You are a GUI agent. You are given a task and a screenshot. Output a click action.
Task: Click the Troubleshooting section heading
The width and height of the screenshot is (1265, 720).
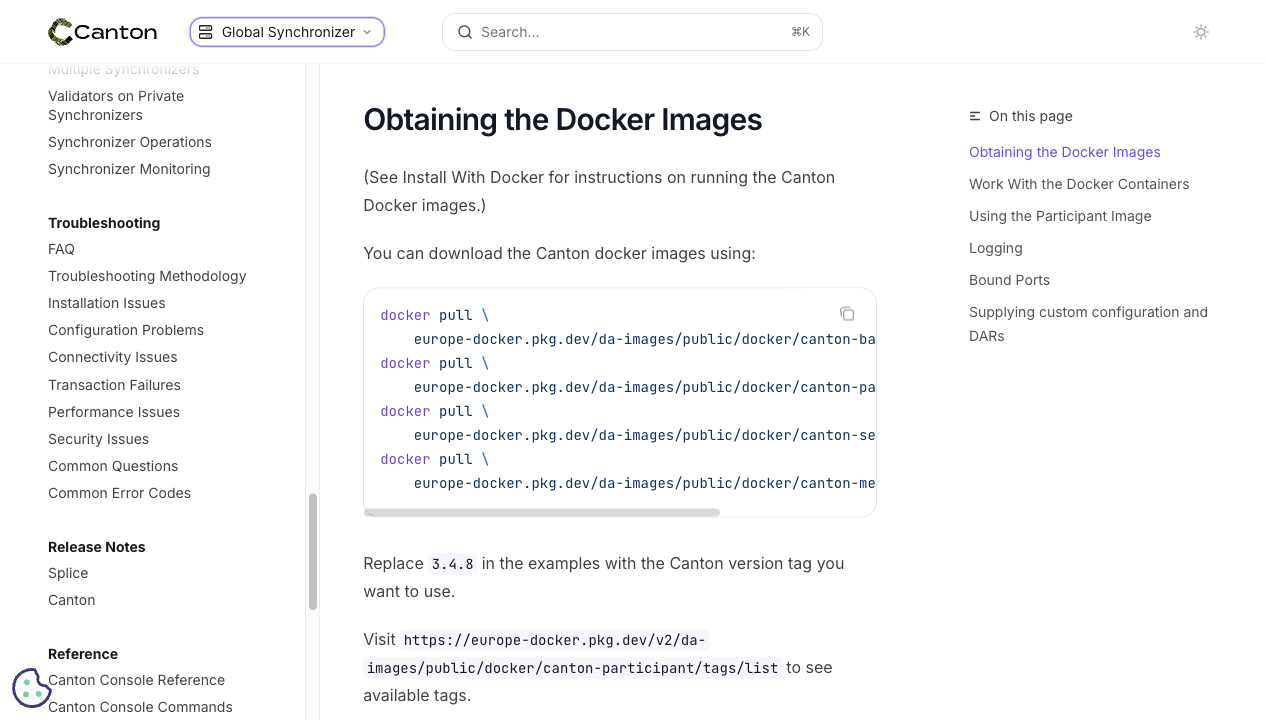click(104, 223)
